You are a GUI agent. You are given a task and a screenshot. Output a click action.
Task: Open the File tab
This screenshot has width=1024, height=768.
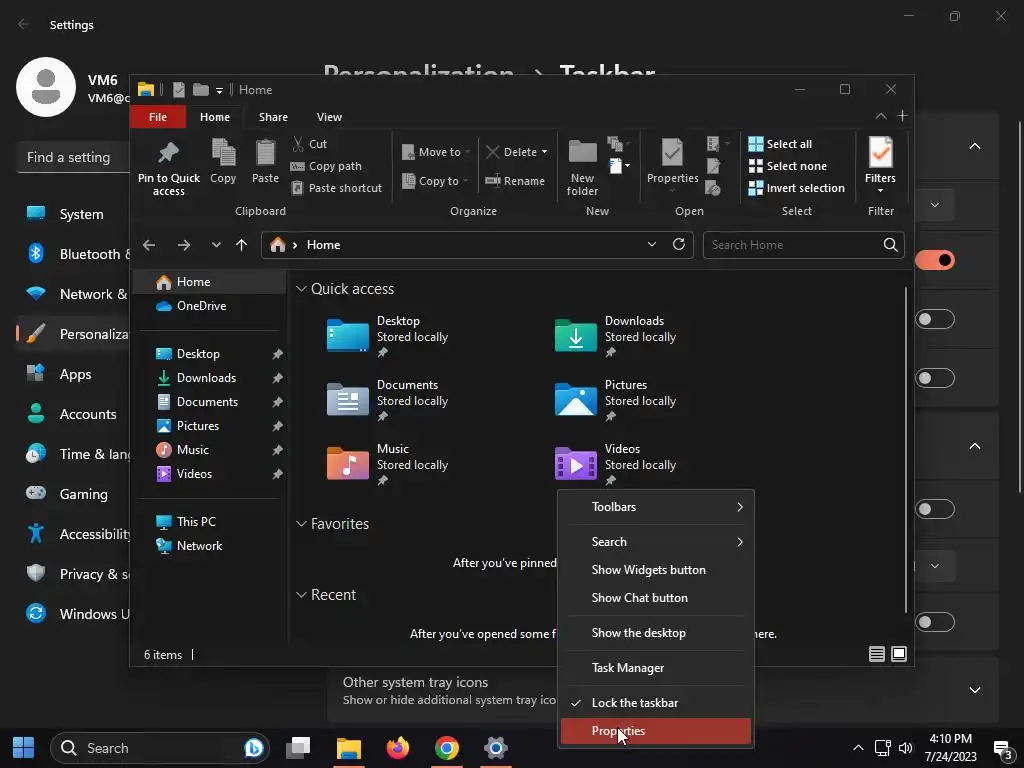(x=158, y=117)
